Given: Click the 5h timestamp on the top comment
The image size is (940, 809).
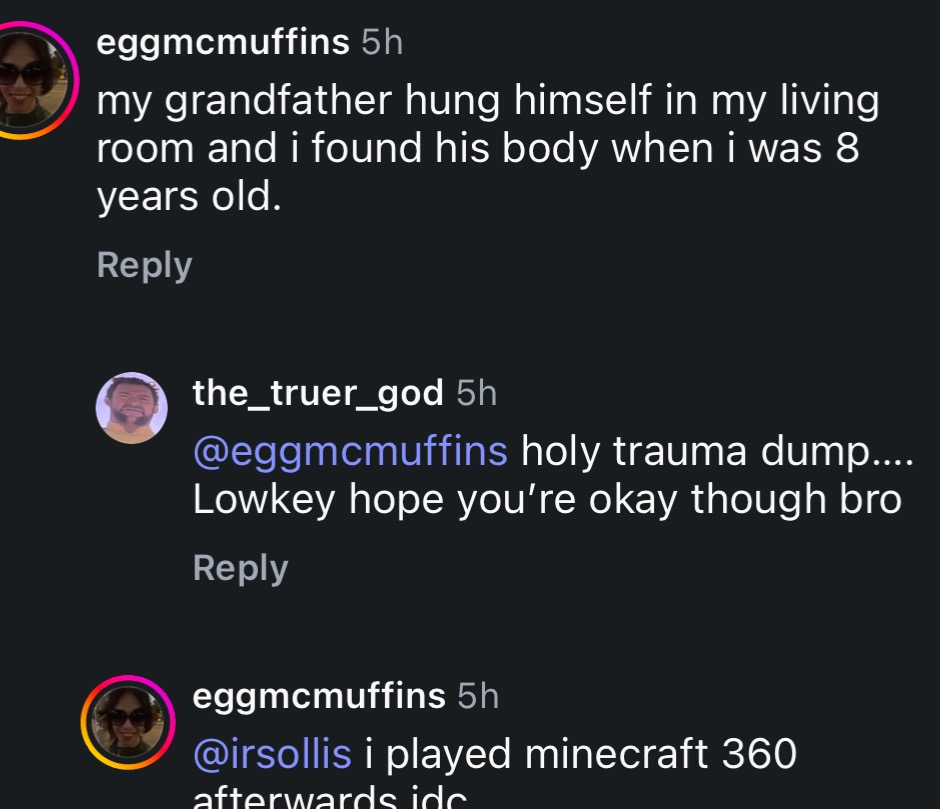Looking at the screenshot, I should pyautogui.click(x=381, y=43).
